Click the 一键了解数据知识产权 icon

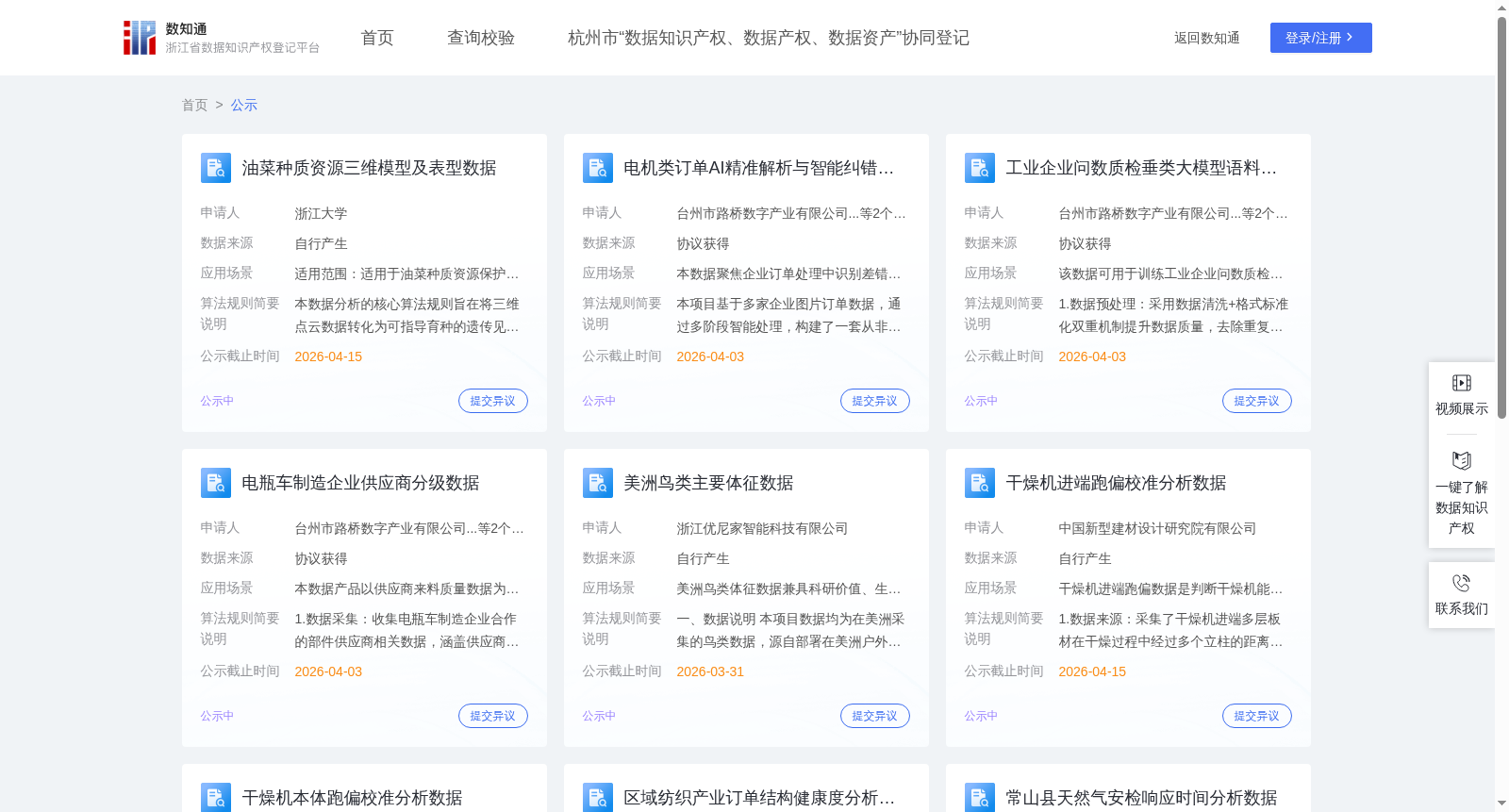(1461, 460)
